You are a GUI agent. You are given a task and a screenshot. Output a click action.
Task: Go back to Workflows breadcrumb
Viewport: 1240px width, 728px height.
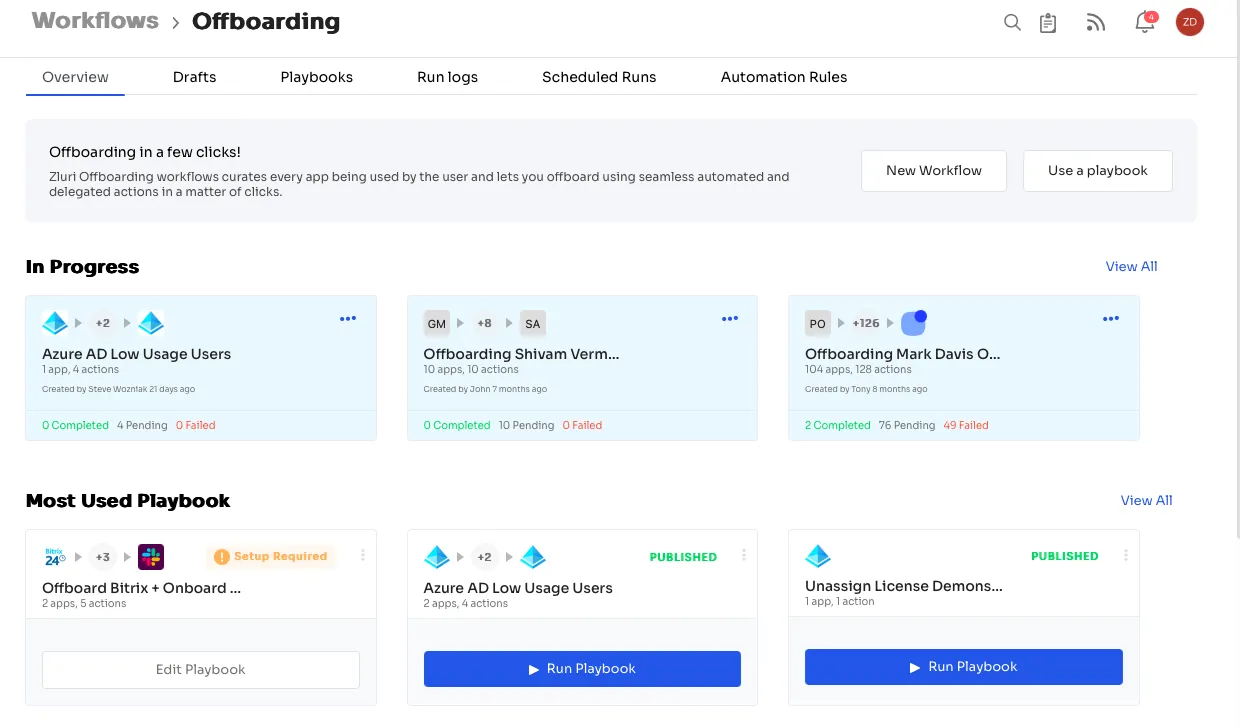click(95, 20)
